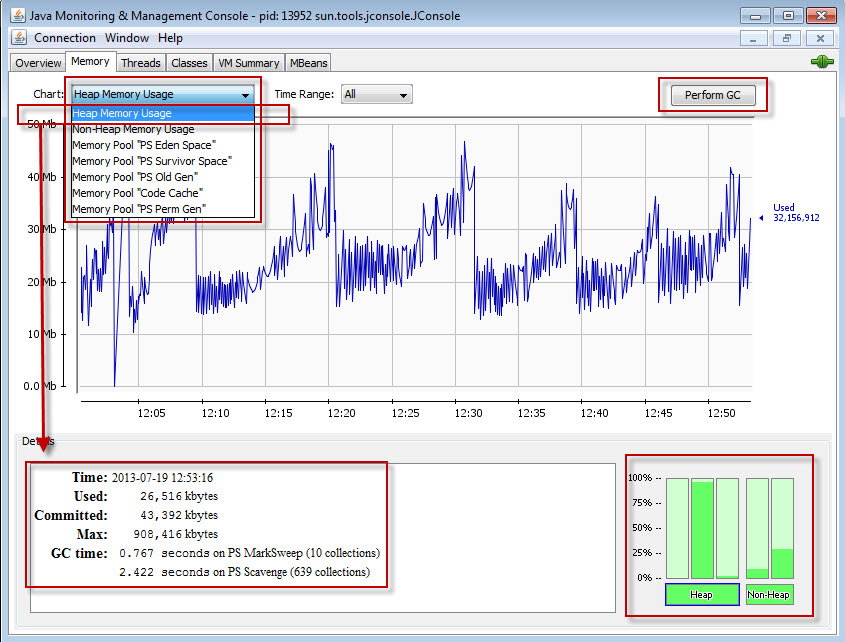
Task: Choose Memory Pool "PS Perm Gen"
Action: pos(162,209)
